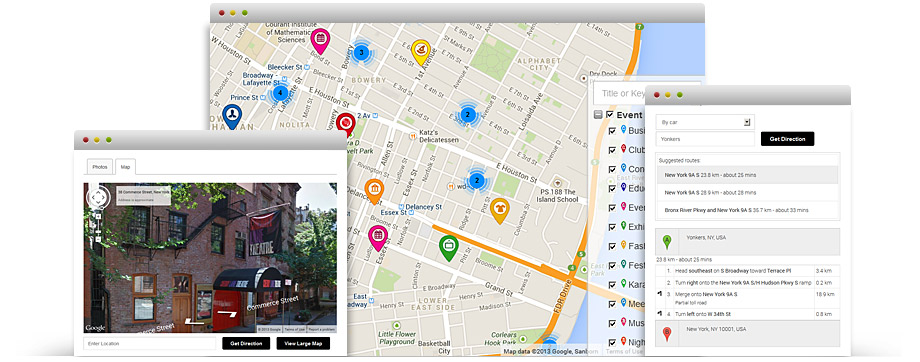Click Get Direction below the Street View

(x=246, y=343)
